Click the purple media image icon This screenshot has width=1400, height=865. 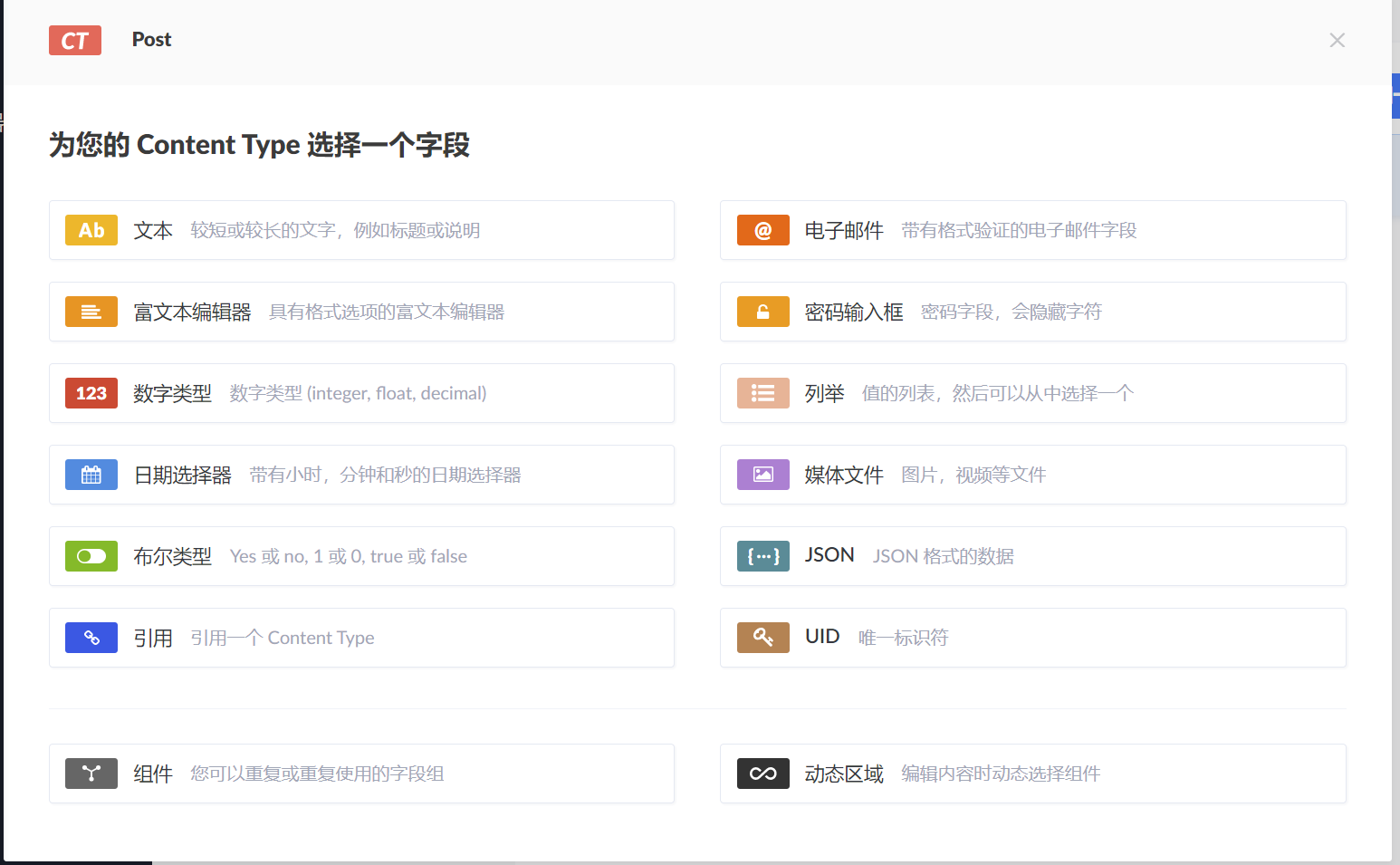(x=763, y=475)
